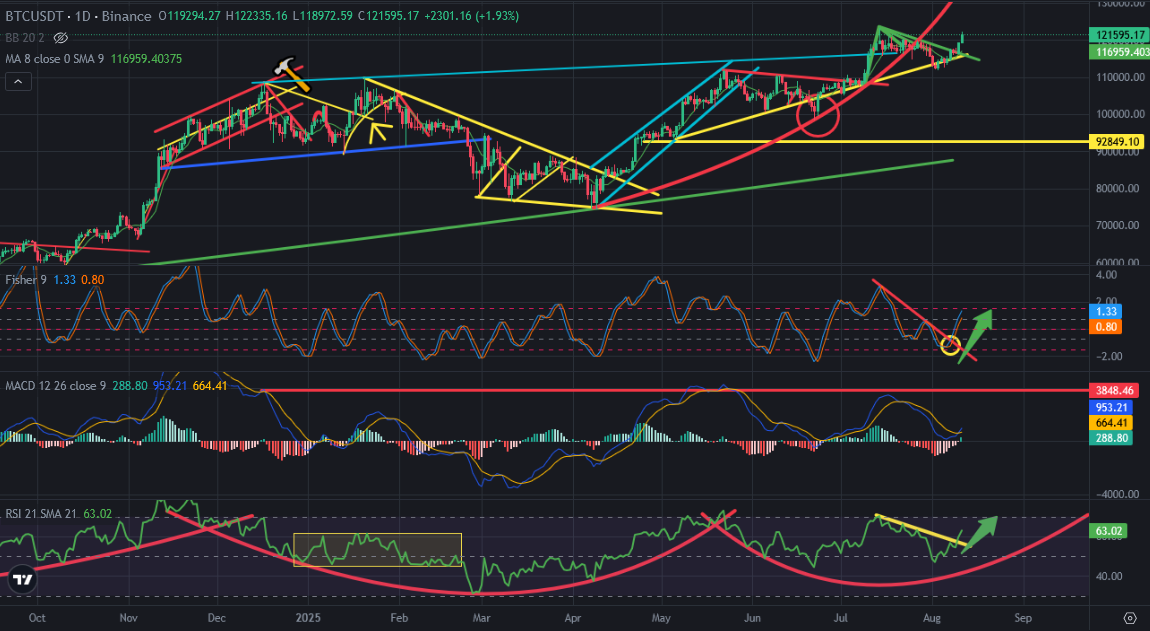
Task: Click the yellow 664.41 MACD scale label
Action: [1112, 423]
